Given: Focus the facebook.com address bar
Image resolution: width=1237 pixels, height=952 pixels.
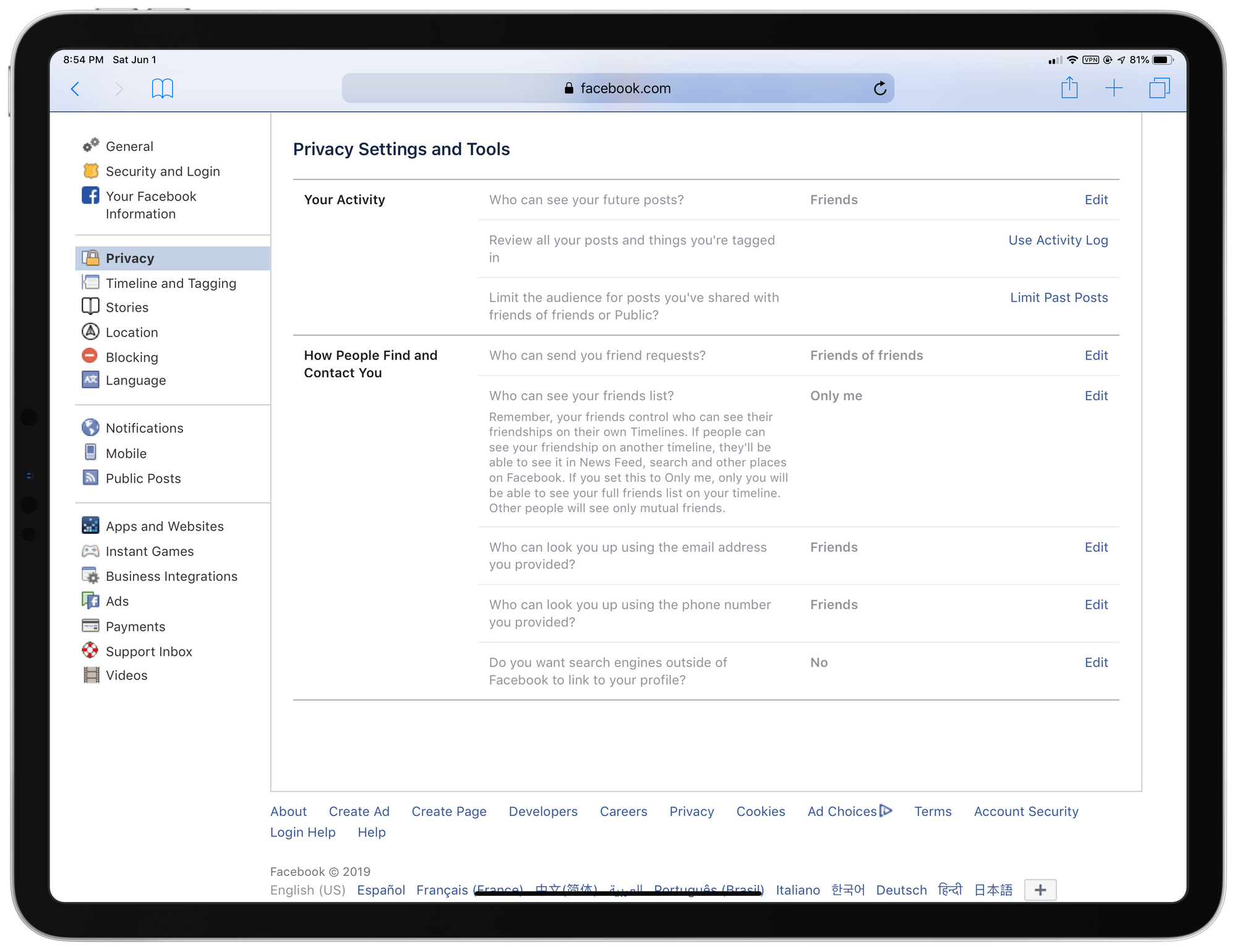Looking at the screenshot, I should click(x=618, y=88).
